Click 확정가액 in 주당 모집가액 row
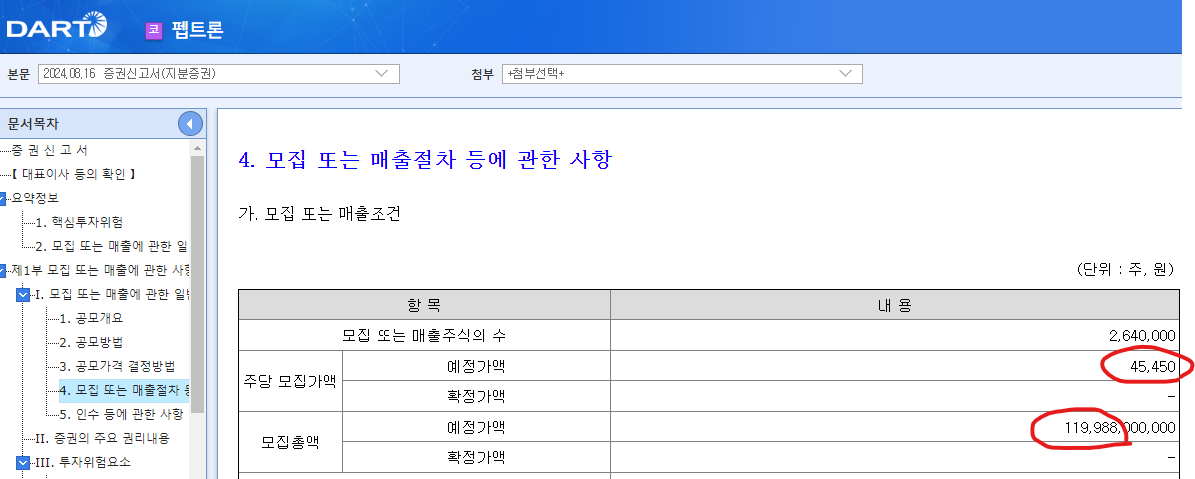Viewport: 1195px width, 479px height. point(476,396)
